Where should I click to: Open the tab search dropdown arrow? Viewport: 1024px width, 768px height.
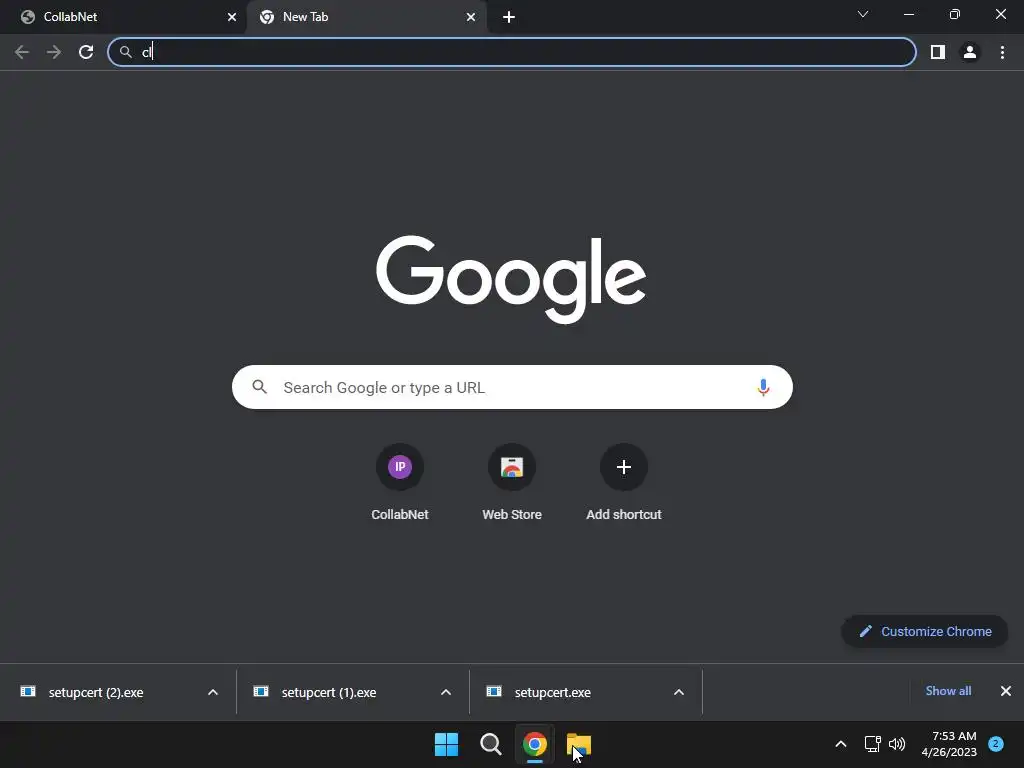point(863,14)
